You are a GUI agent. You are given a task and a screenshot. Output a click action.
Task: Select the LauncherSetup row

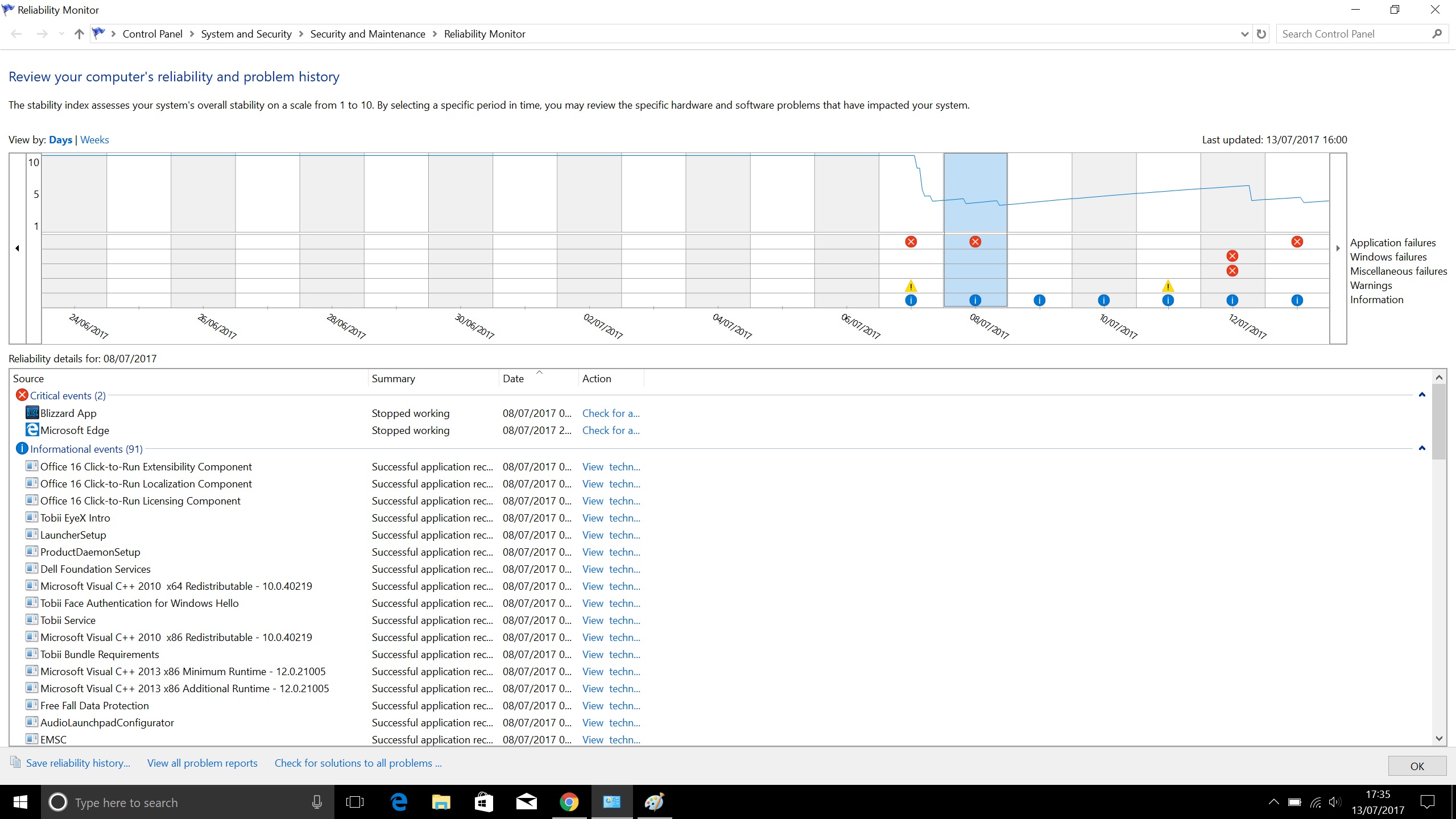click(x=333, y=535)
